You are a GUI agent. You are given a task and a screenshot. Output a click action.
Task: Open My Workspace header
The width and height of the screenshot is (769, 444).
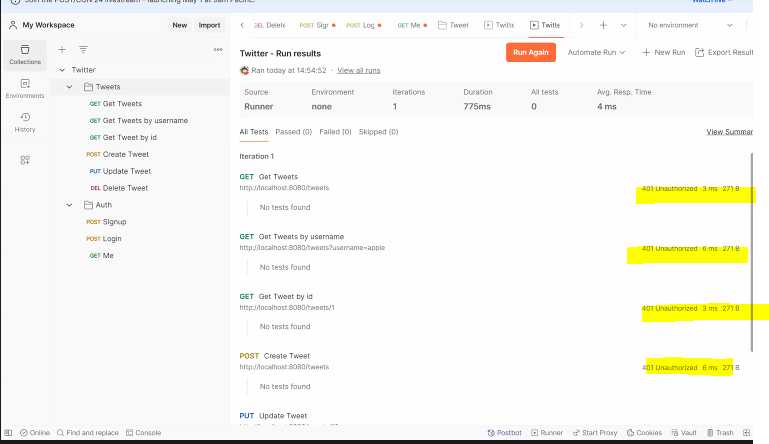42,25
